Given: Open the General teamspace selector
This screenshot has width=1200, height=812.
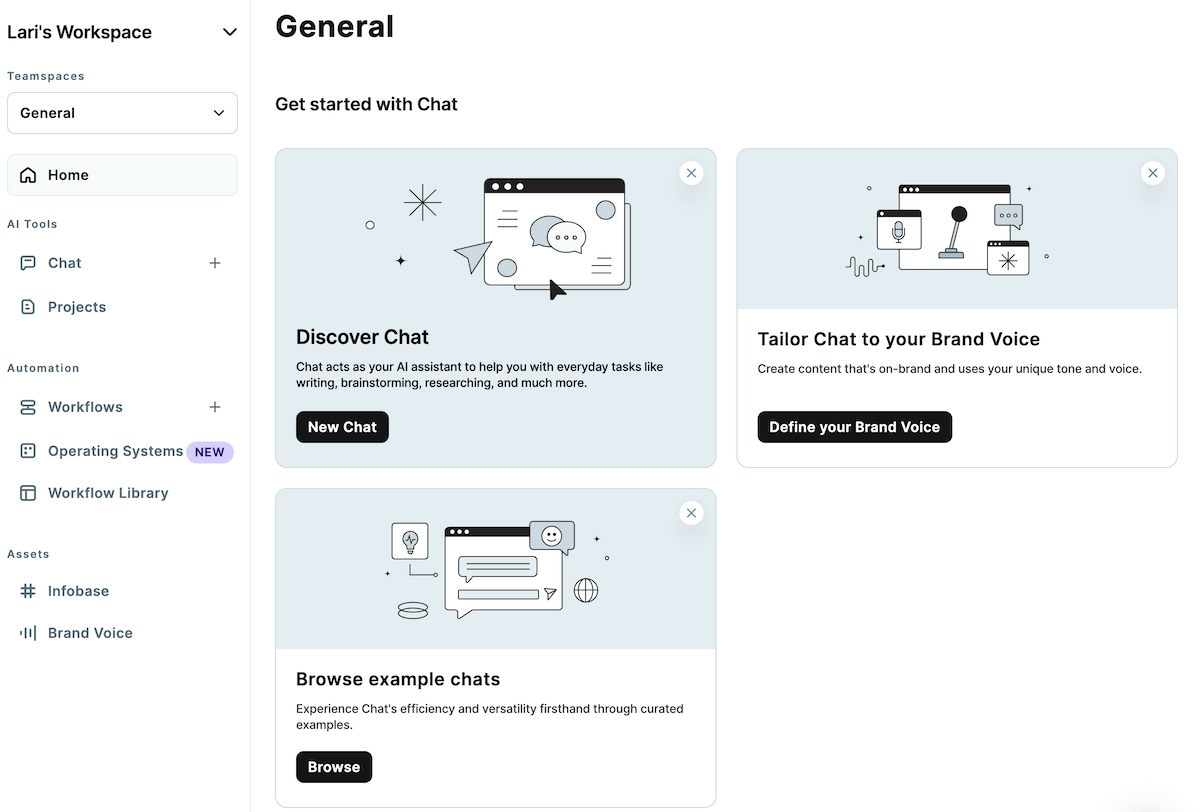Looking at the screenshot, I should 122,112.
